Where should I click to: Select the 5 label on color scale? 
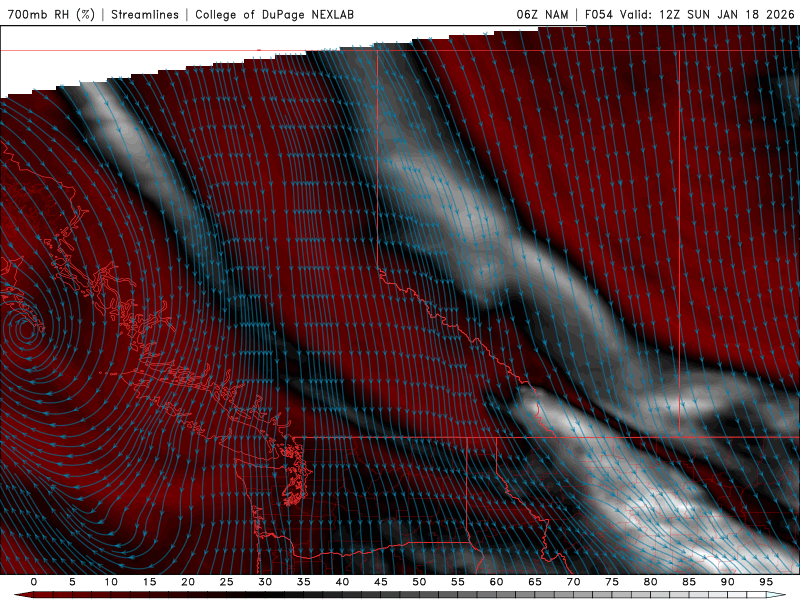72,582
